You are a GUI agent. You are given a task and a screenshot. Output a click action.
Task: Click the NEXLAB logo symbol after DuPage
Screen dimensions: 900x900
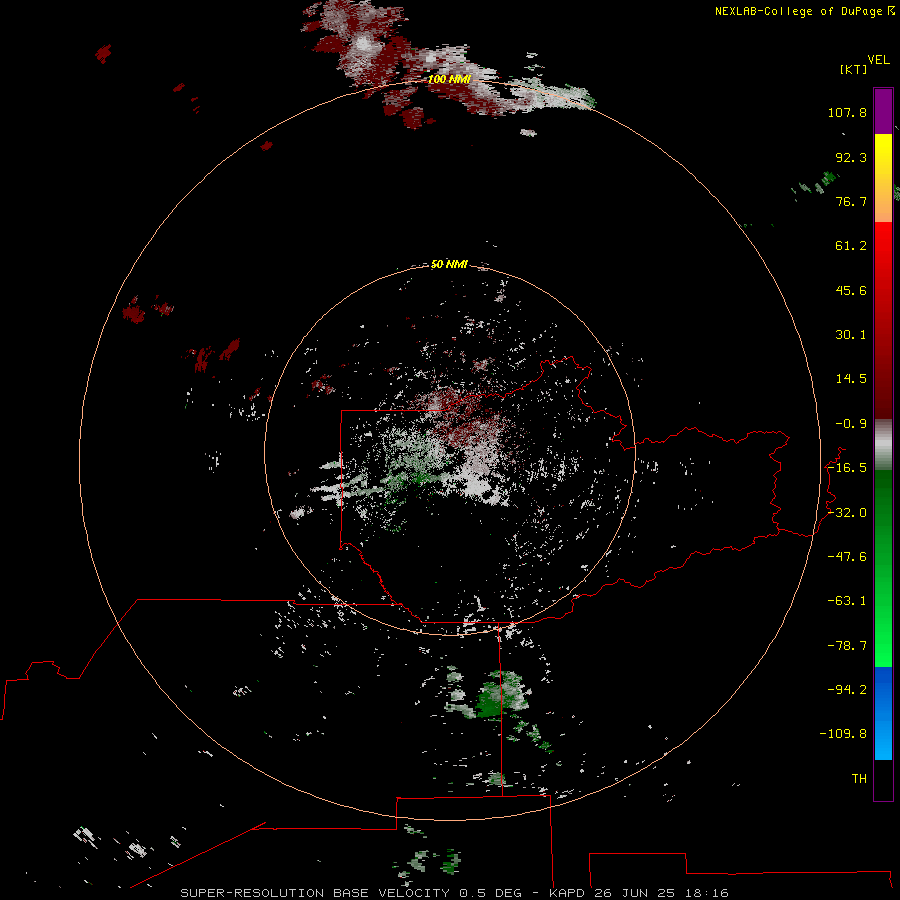(891, 10)
